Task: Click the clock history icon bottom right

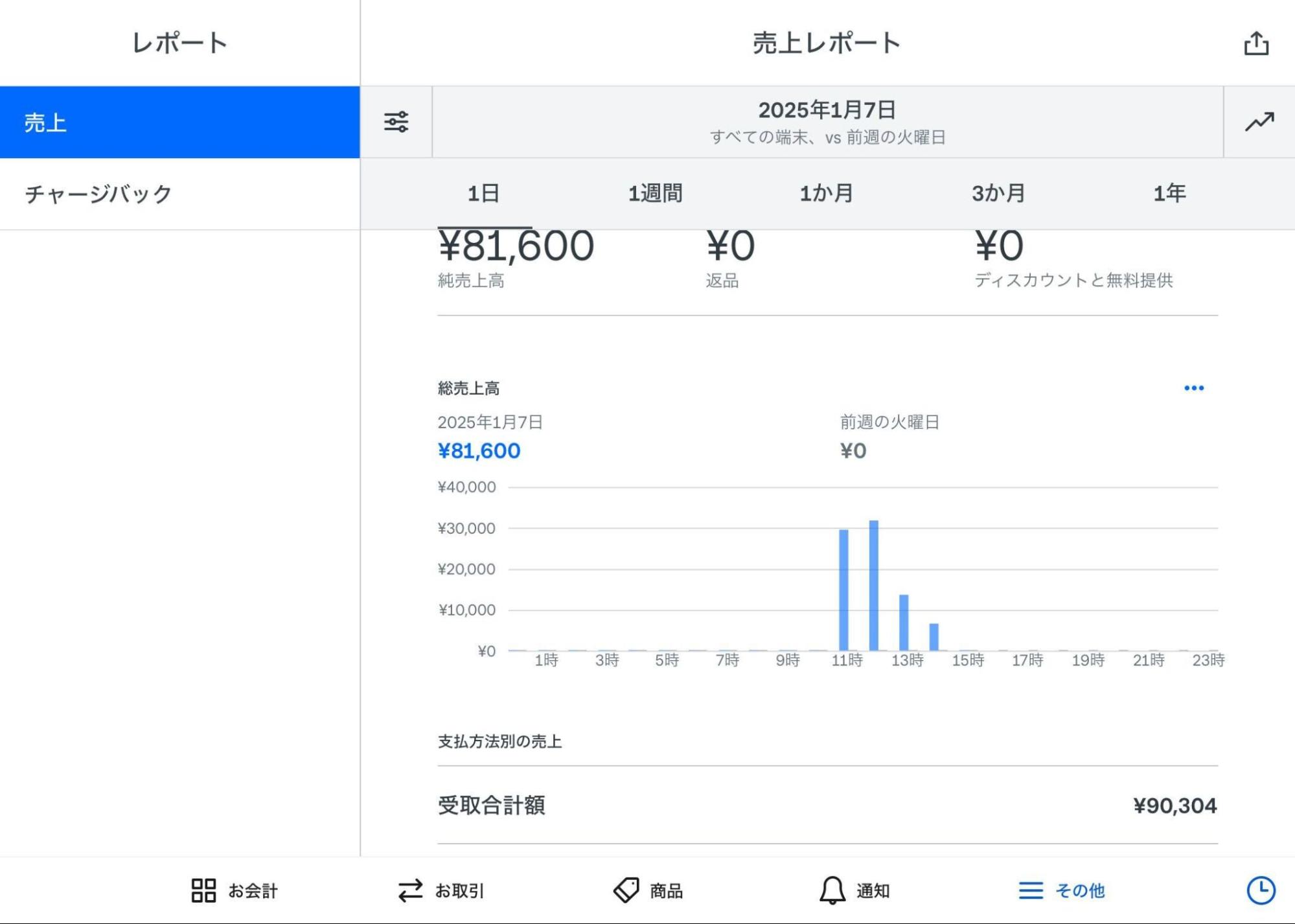Action: pos(1260,890)
